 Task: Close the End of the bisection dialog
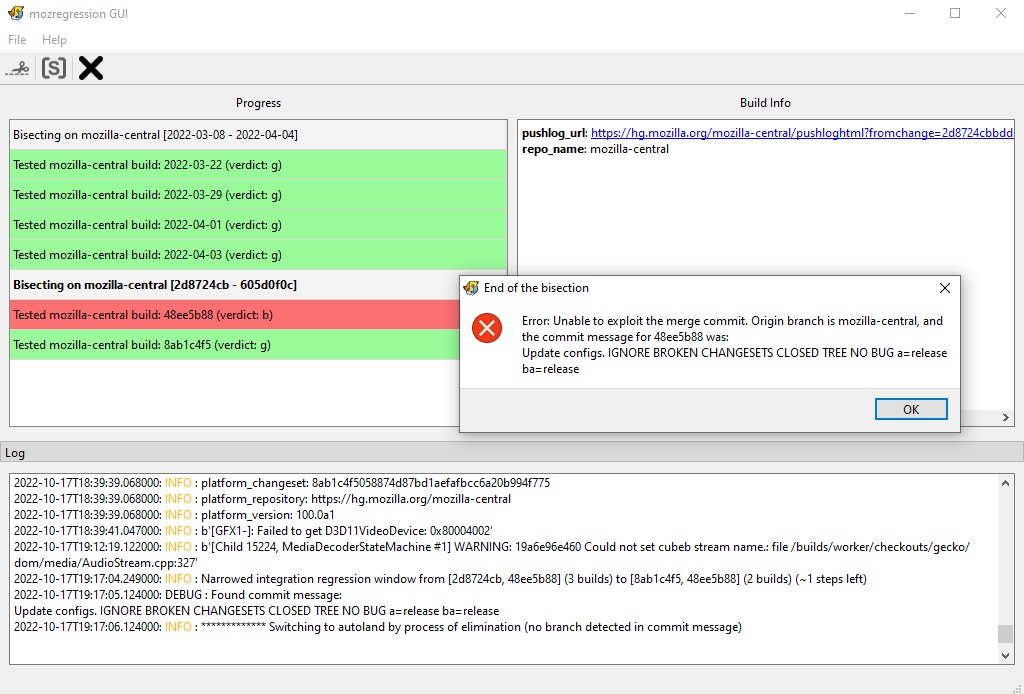[944, 288]
